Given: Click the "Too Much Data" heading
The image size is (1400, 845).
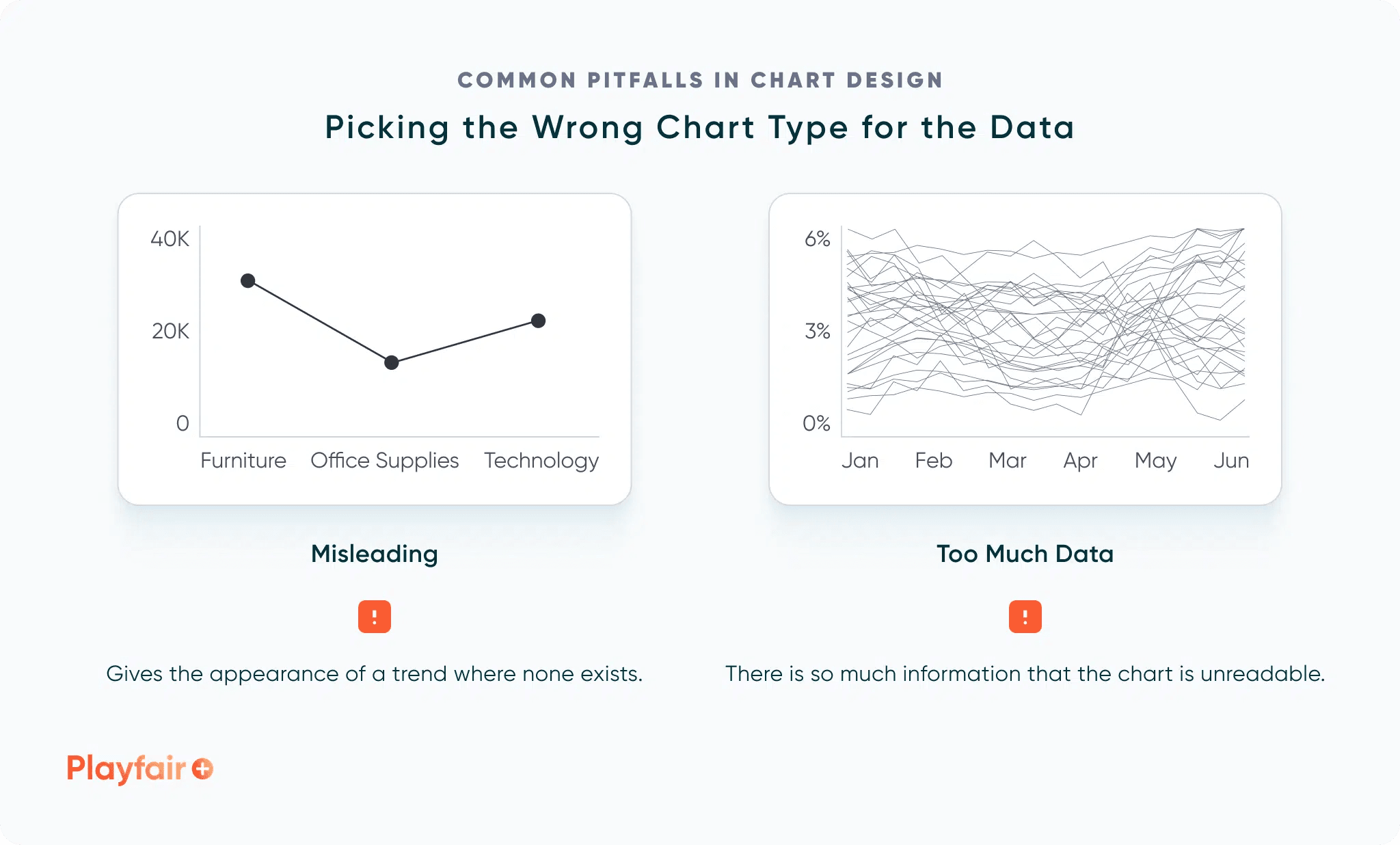Looking at the screenshot, I should [1025, 554].
